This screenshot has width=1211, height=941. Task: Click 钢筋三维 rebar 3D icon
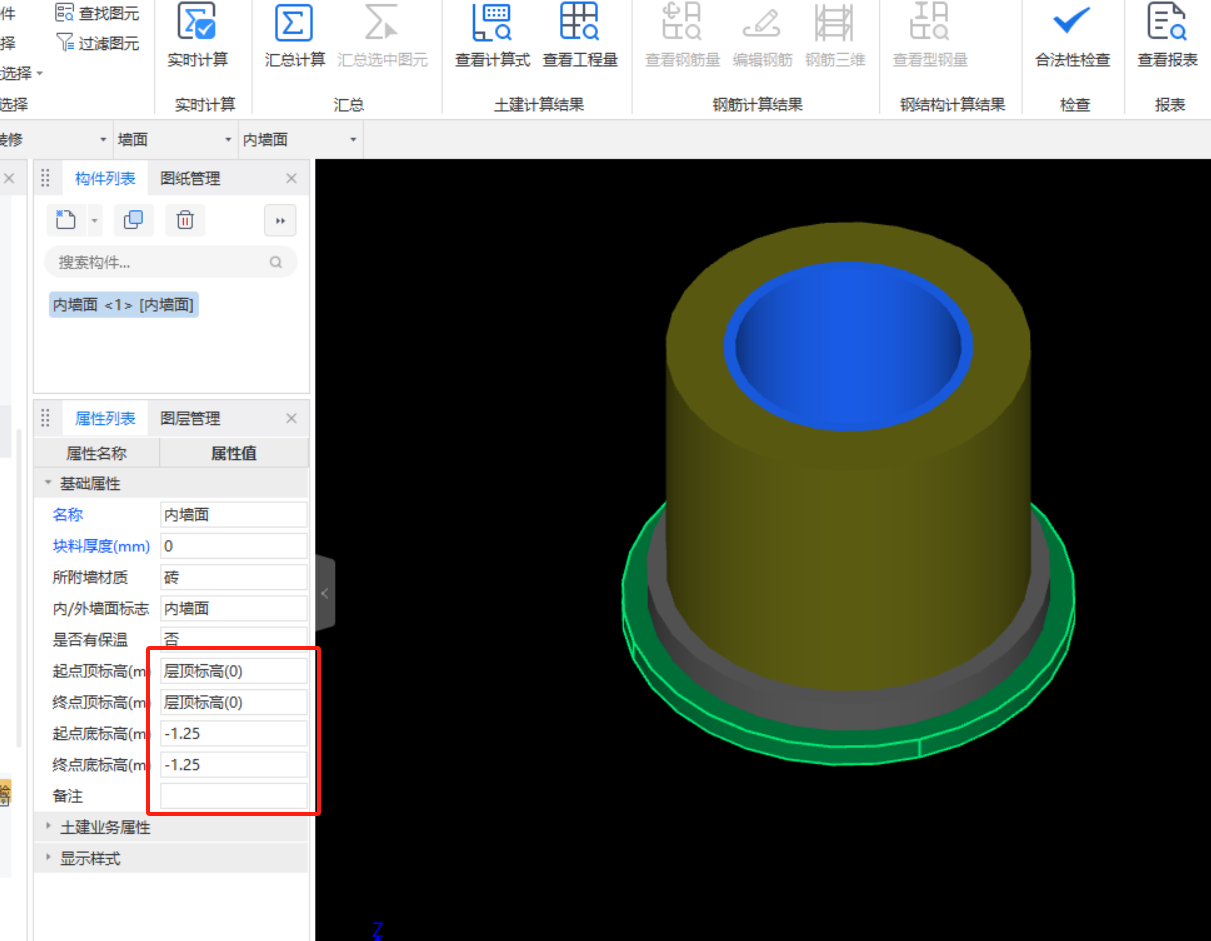click(834, 36)
